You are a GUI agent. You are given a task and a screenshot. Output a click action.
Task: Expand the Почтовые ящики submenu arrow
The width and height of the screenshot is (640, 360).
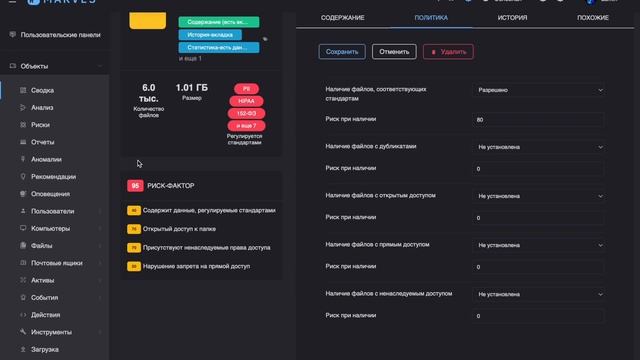100,263
